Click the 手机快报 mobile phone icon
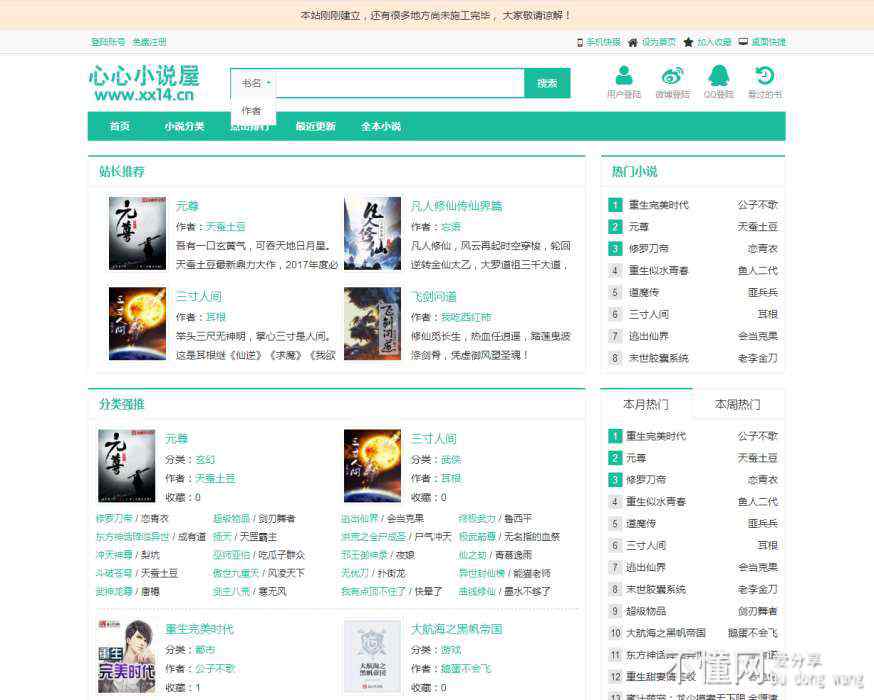 pos(580,42)
